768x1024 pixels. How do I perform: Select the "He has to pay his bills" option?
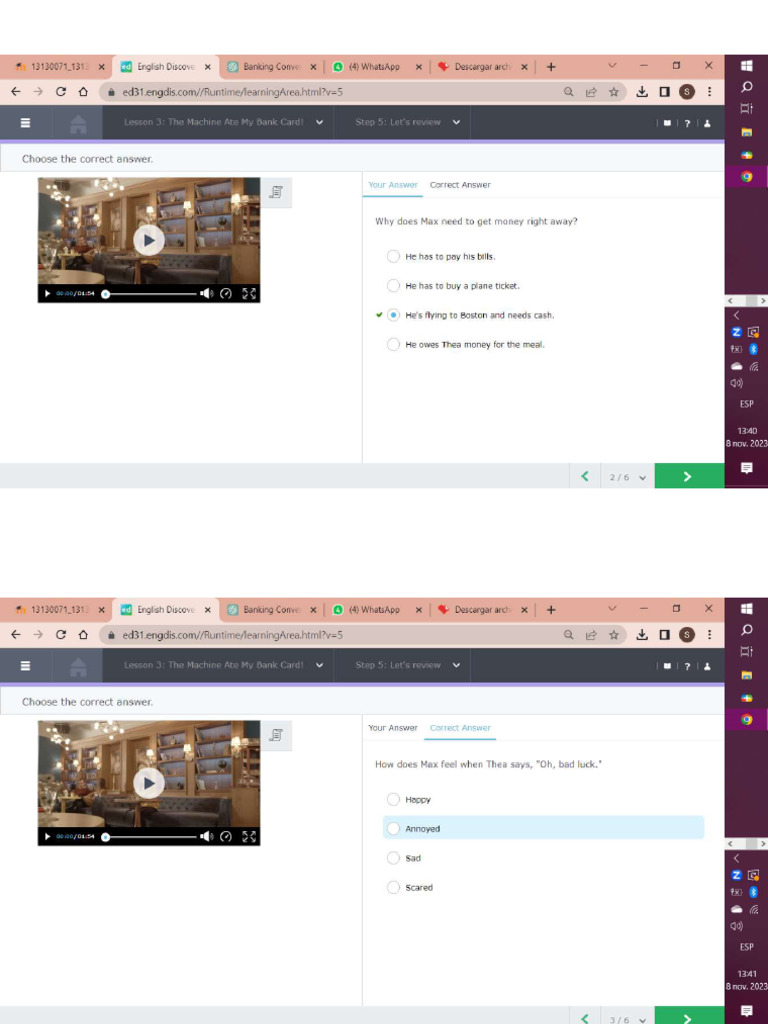393,256
